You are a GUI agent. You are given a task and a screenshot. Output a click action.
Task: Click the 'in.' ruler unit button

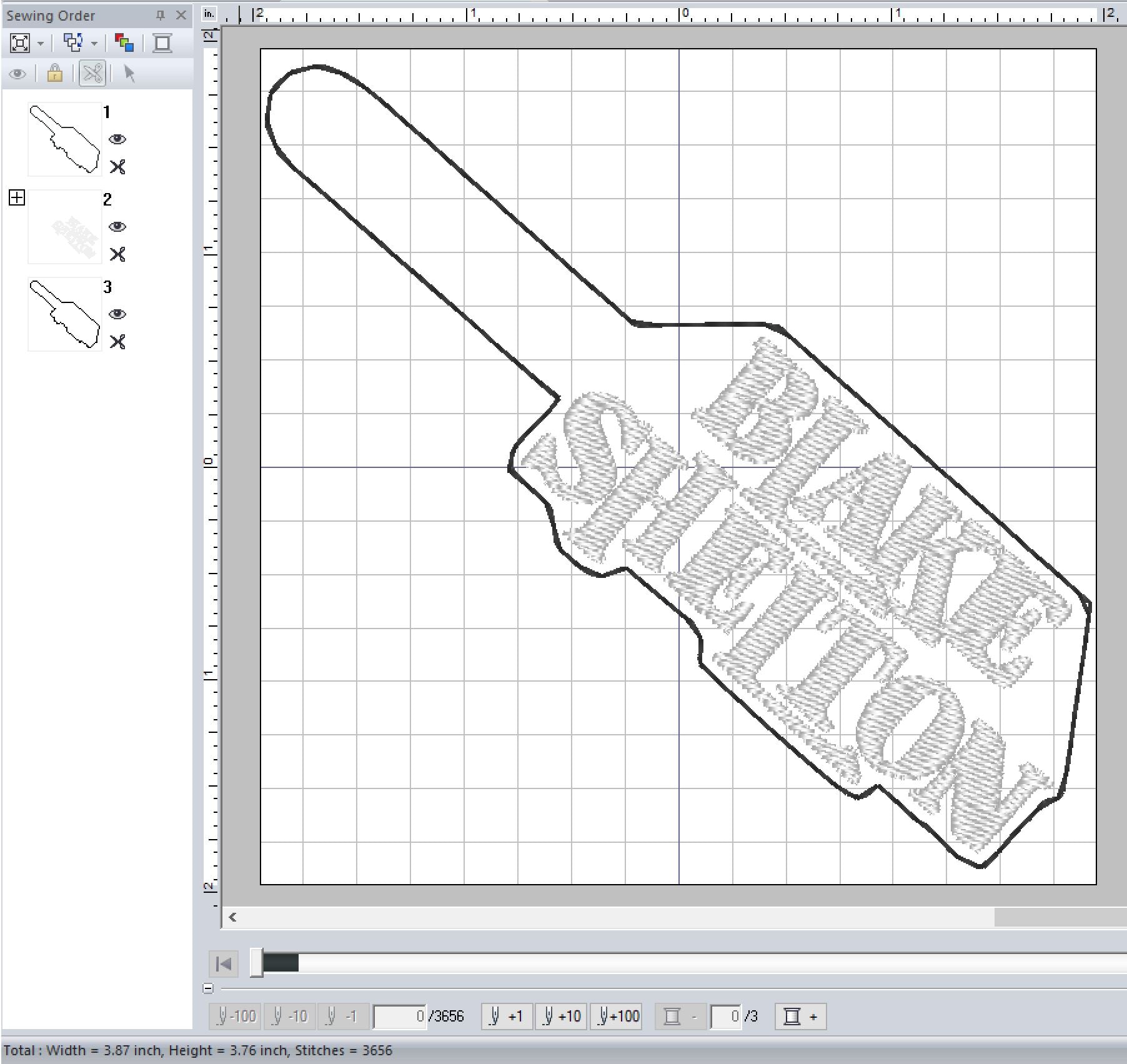click(209, 14)
